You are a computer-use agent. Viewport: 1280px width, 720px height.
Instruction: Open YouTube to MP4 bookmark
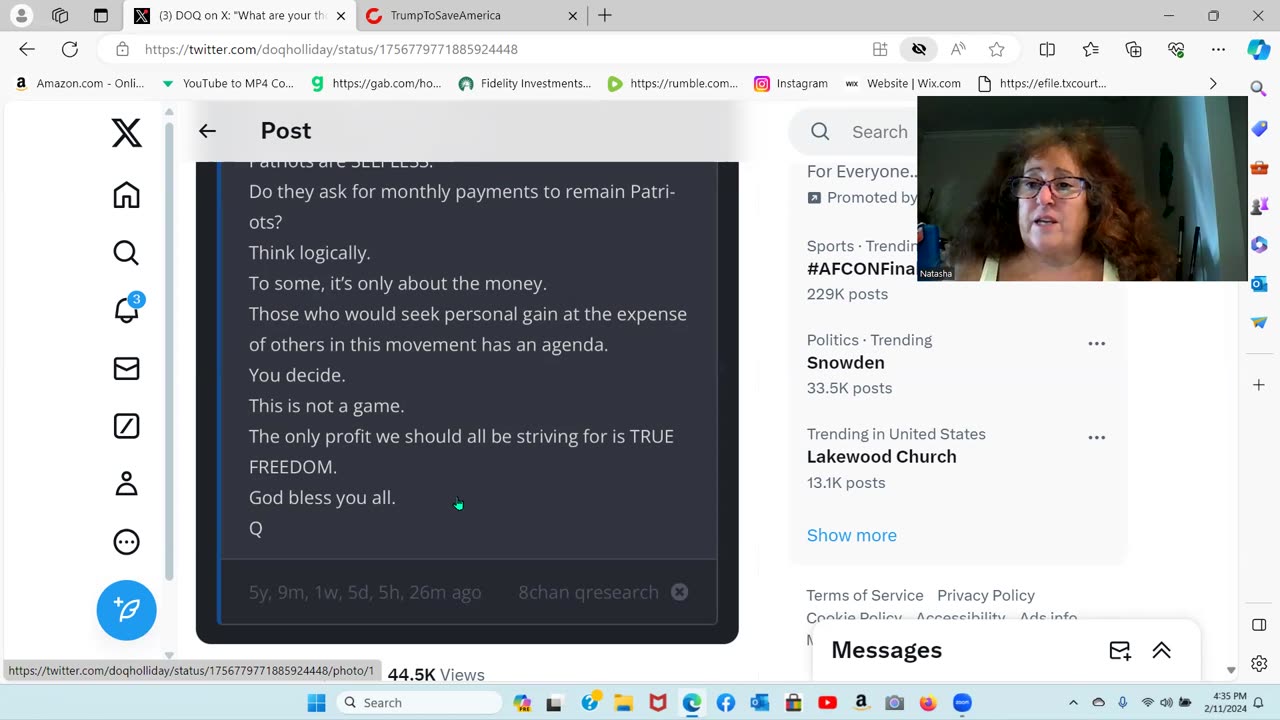(x=227, y=83)
